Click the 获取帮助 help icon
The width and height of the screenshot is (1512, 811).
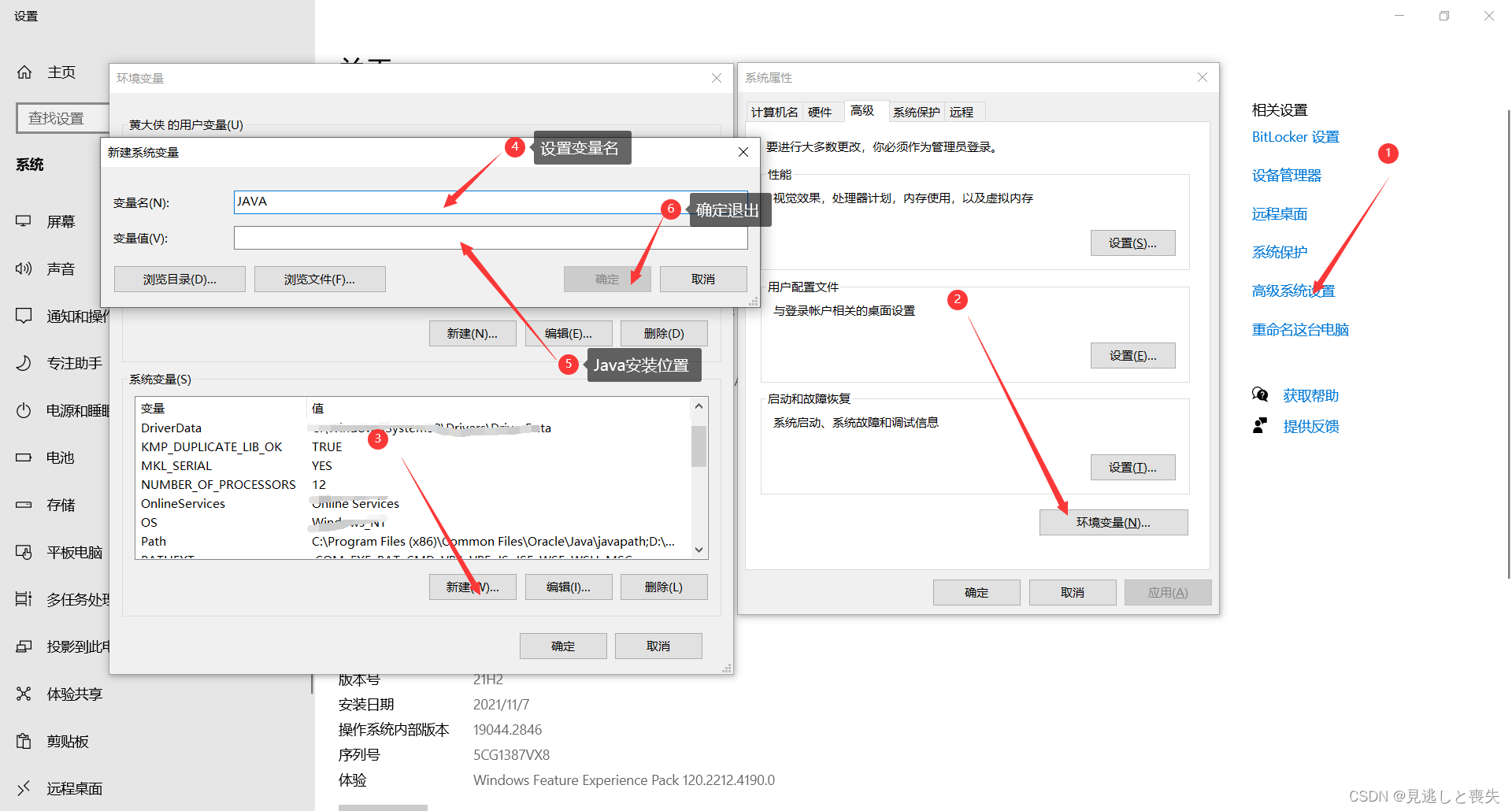coord(1261,394)
